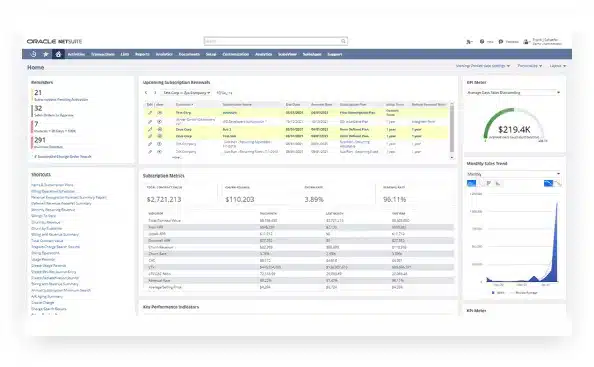This screenshot has width=594, height=367.
Task: Open Churn by Customer shortcut
Action: [47, 228]
